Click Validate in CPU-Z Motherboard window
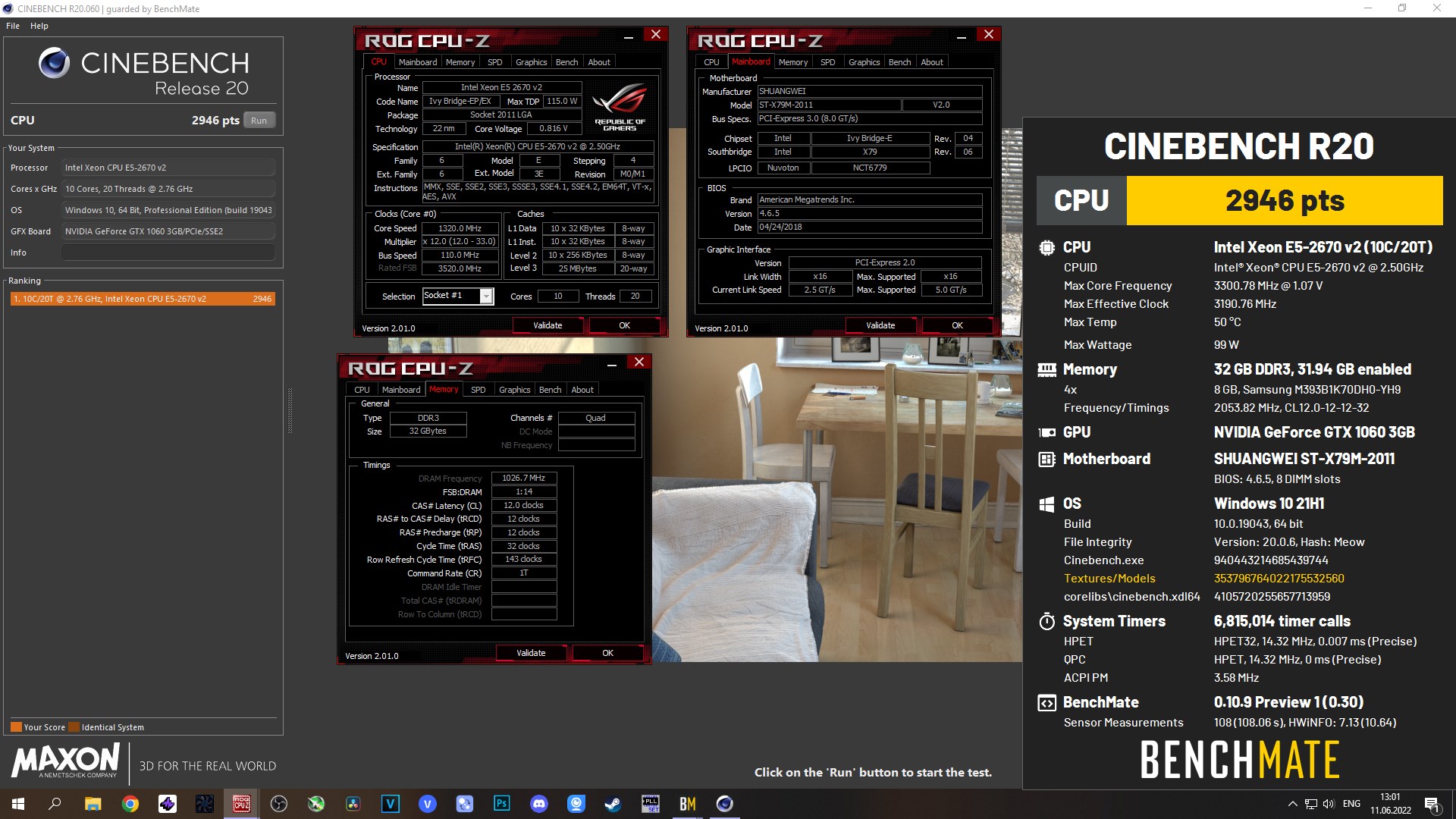Image resolution: width=1456 pixels, height=819 pixels. 880,325
